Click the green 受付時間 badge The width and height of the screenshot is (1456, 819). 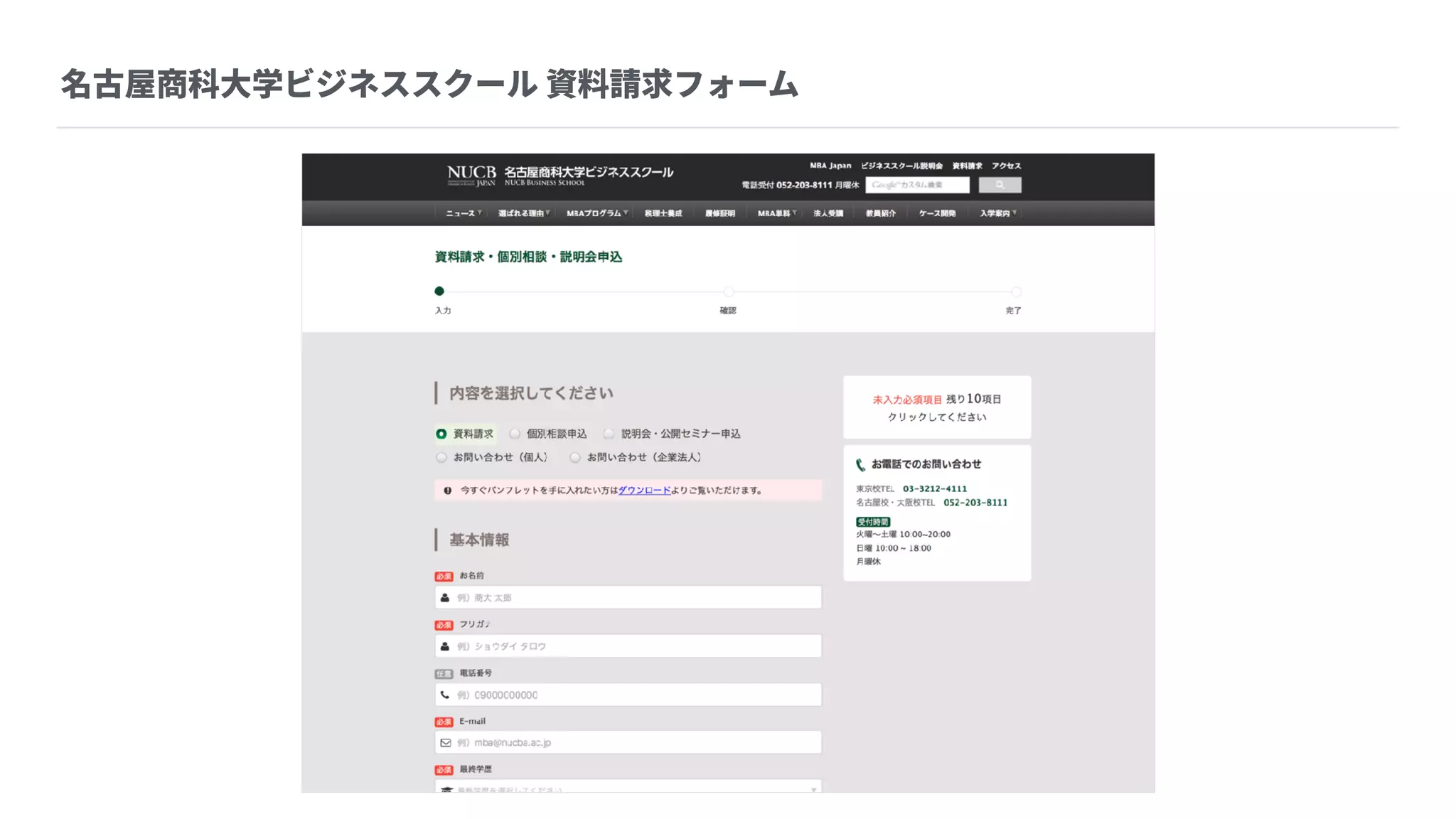coord(872,522)
